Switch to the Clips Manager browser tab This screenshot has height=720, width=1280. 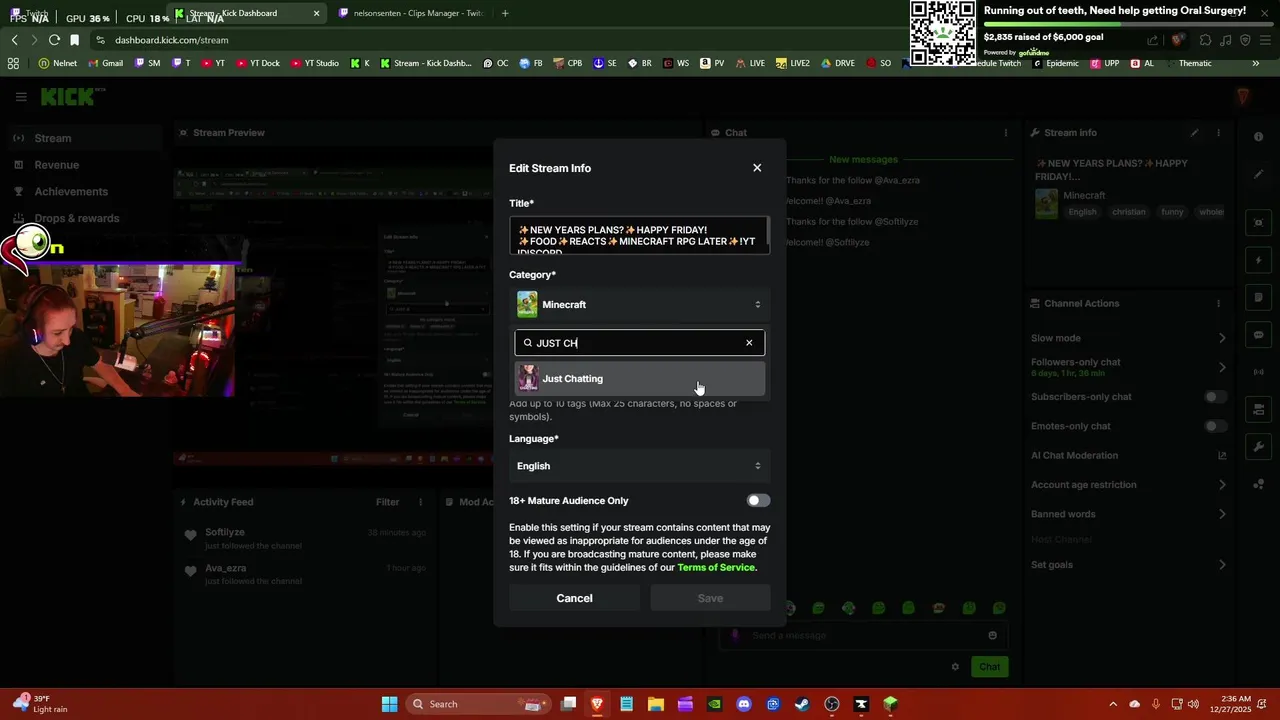(410, 13)
